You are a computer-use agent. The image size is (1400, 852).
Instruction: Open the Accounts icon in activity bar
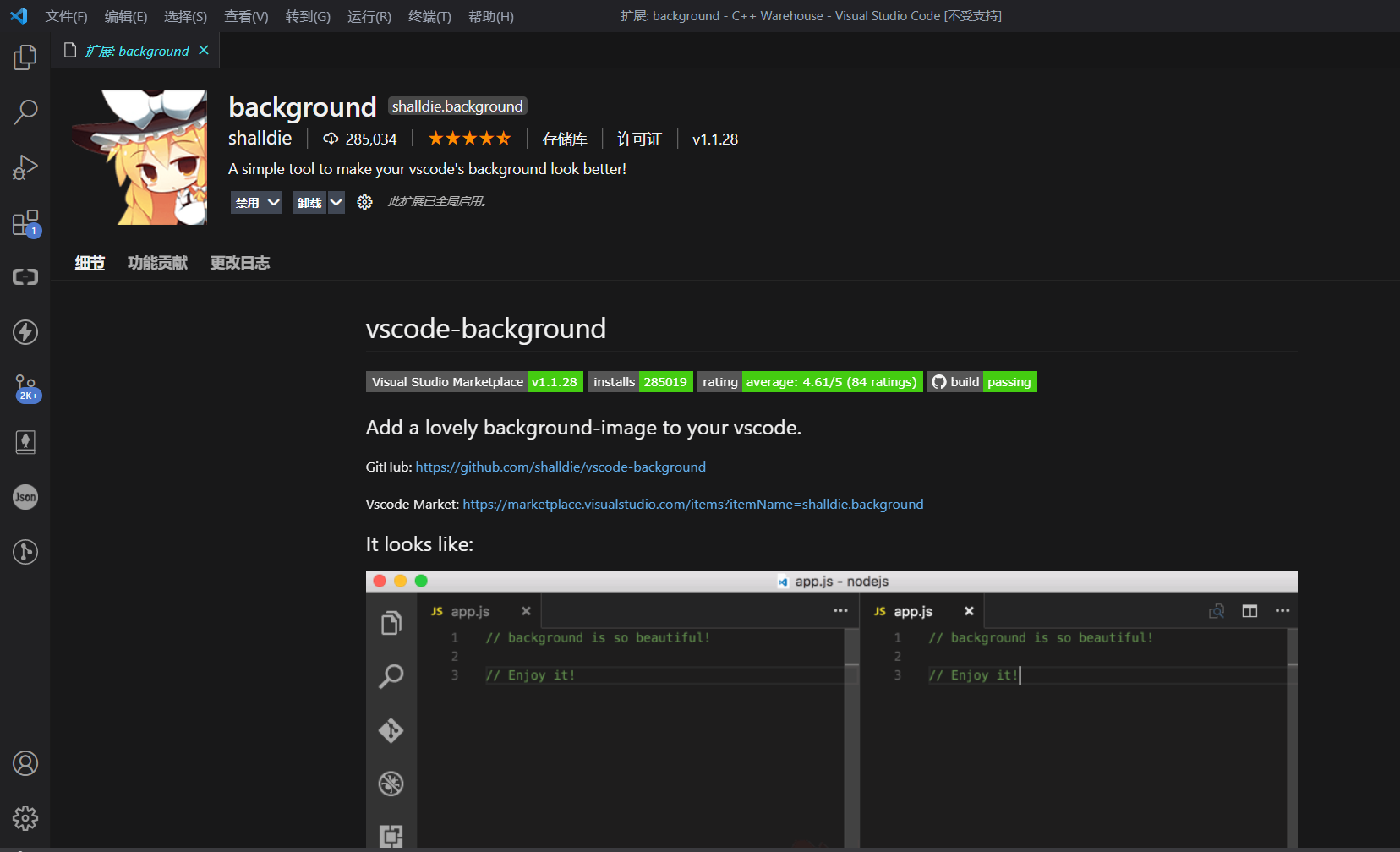tap(25, 763)
